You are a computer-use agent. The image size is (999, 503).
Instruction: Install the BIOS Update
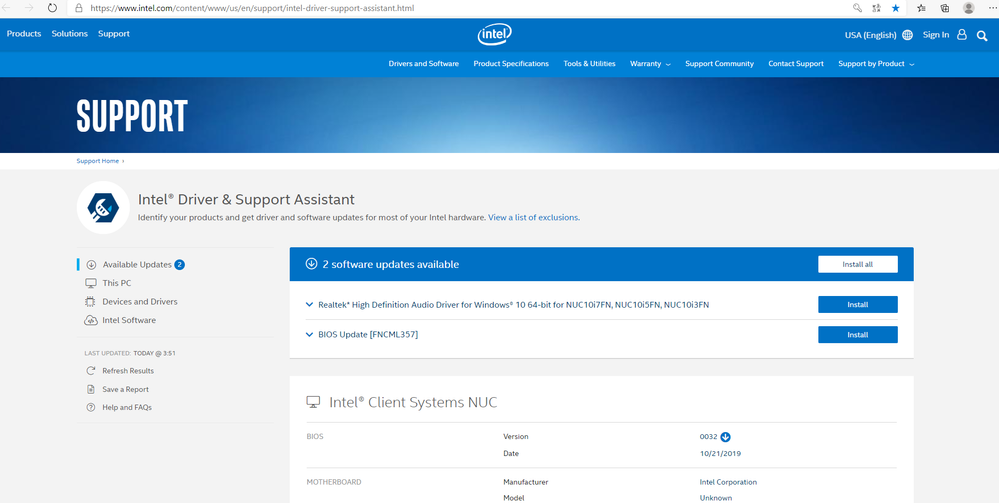[857, 335]
